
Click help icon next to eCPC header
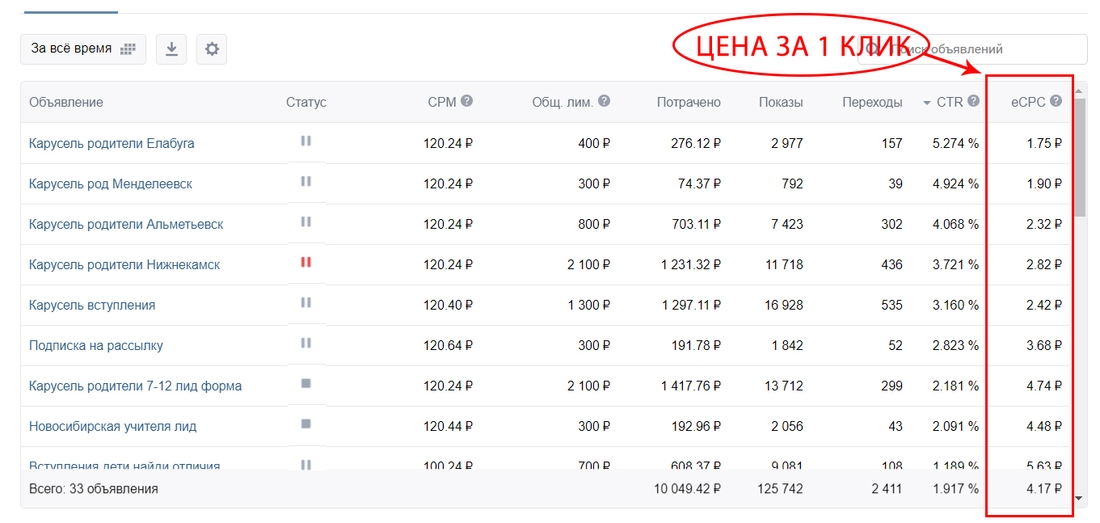tap(1055, 102)
